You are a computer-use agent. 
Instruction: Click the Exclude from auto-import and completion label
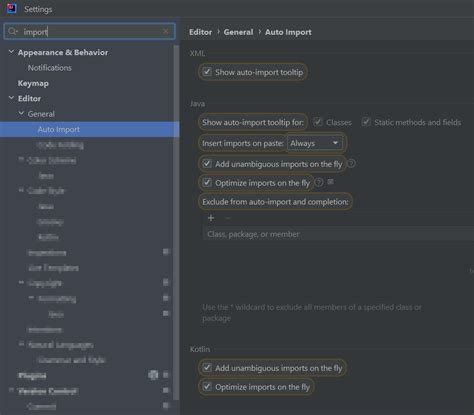275,202
